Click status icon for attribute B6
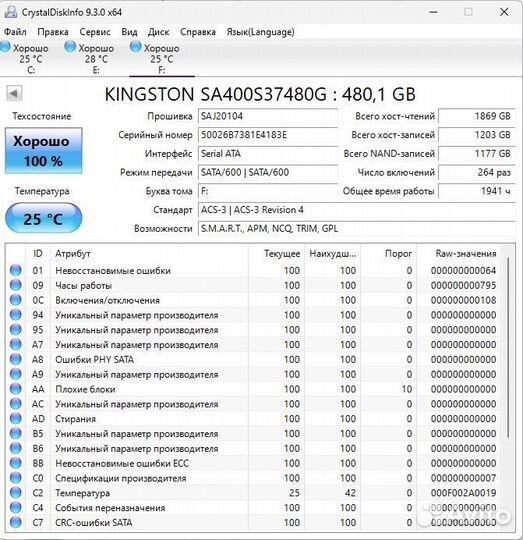This screenshot has width=523, height=540. 15,448
